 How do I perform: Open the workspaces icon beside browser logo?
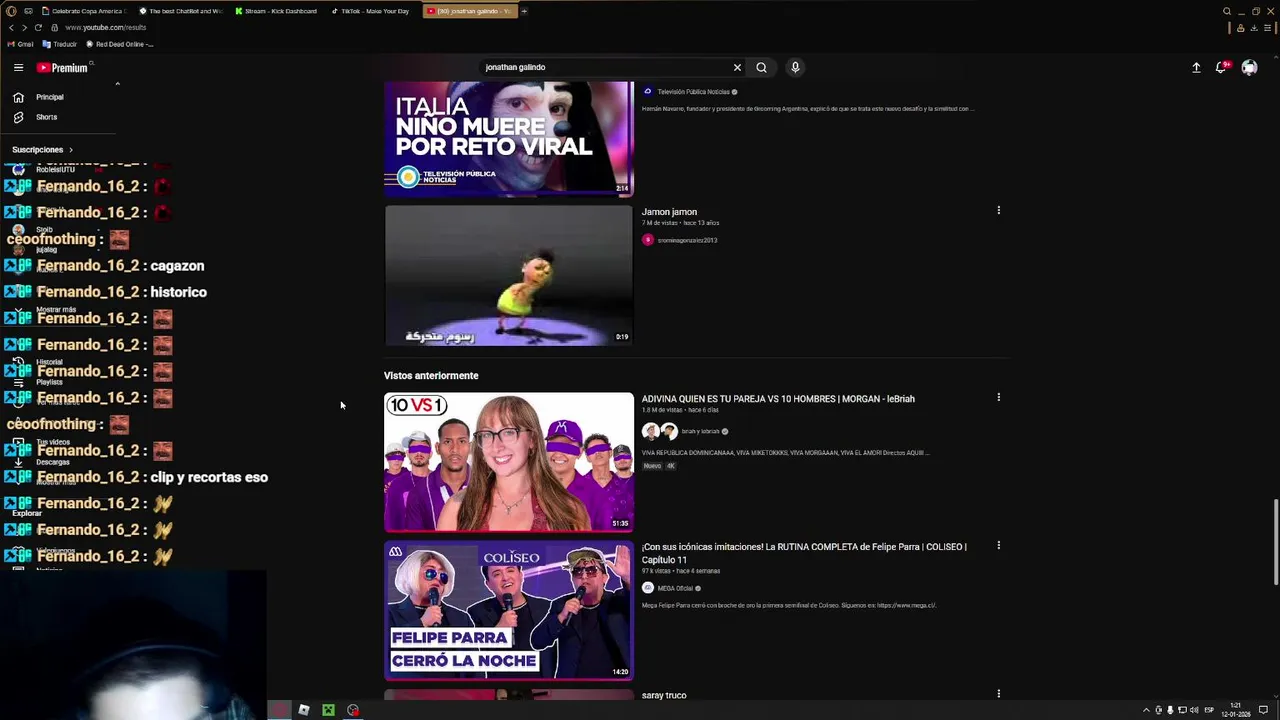tap(28, 11)
